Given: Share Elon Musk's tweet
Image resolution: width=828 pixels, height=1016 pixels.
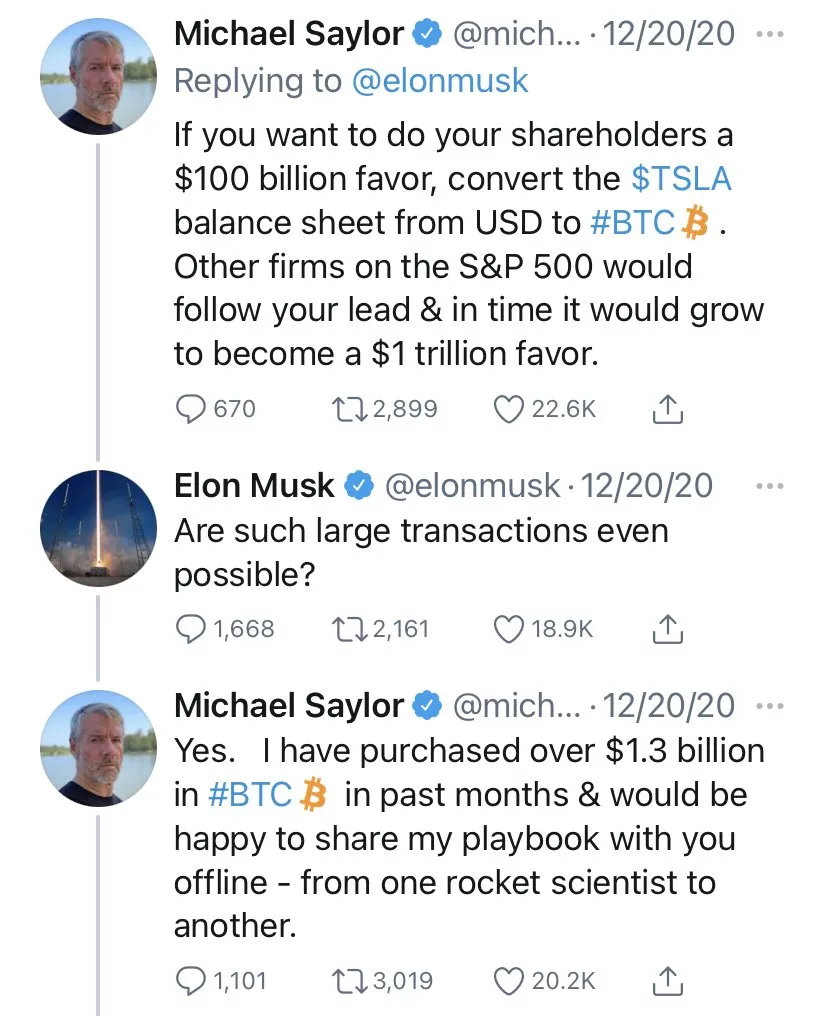Looking at the screenshot, I should (667, 629).
